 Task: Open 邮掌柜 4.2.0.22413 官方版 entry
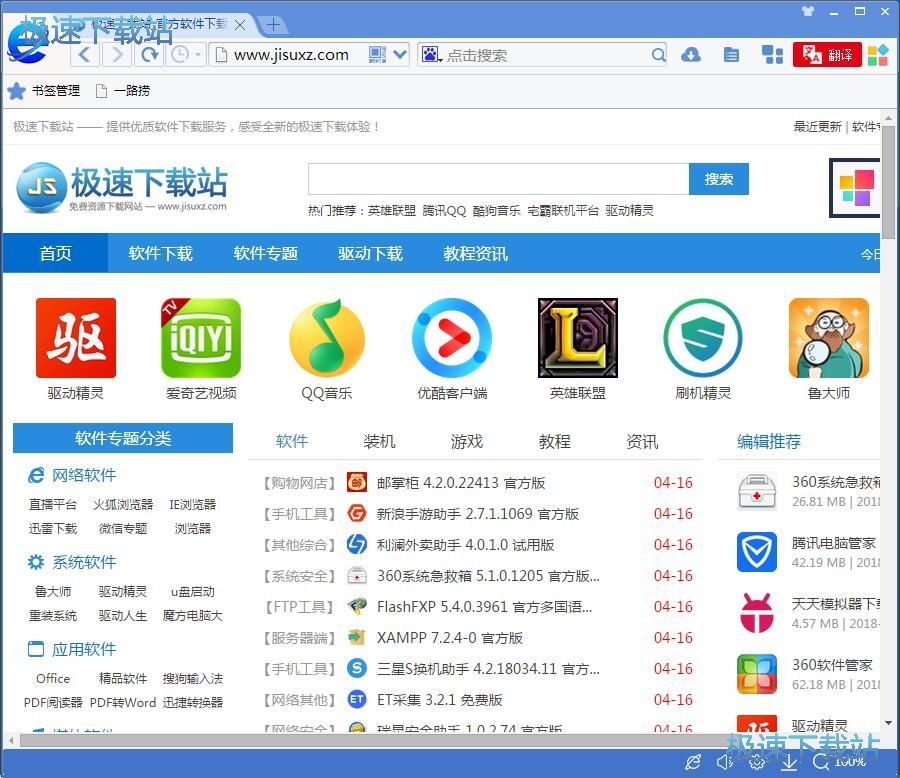tap(461, 482)
